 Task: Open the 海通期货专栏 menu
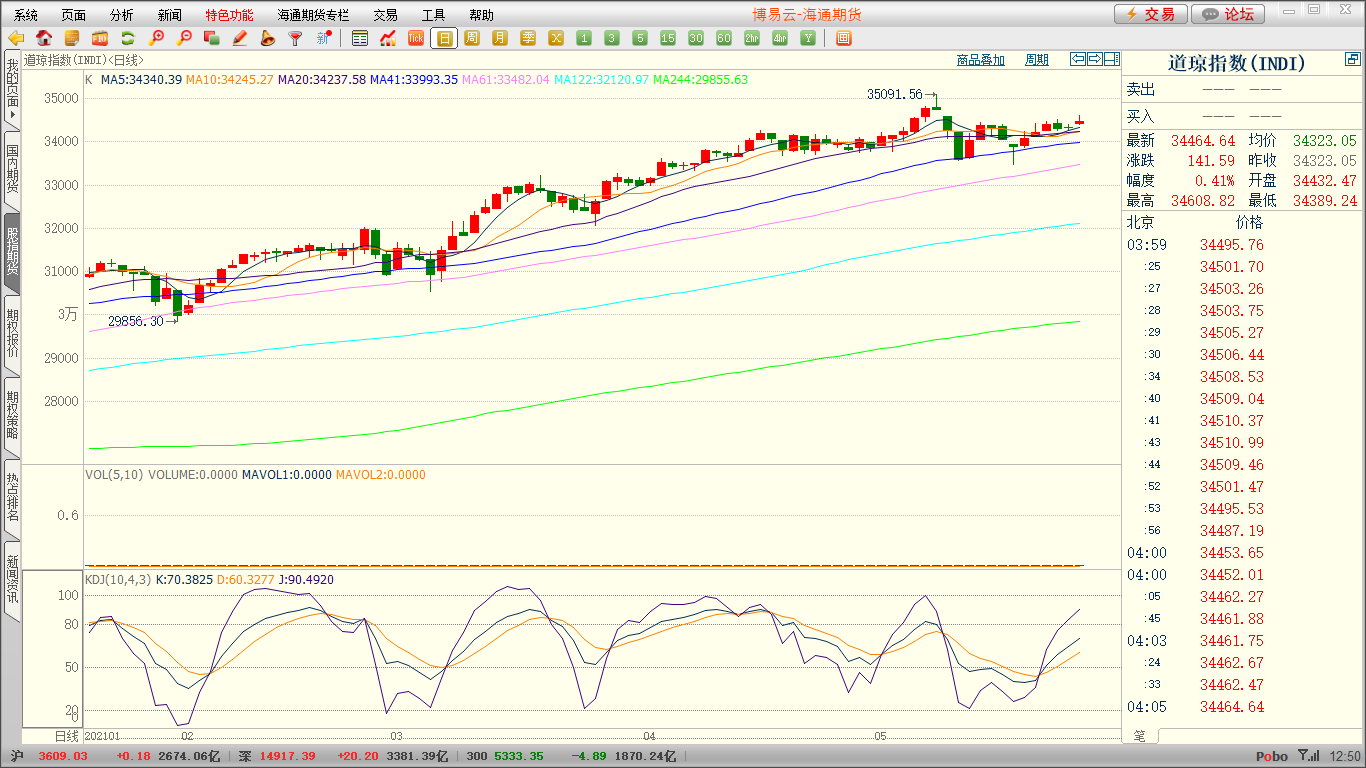coord(314,15)
